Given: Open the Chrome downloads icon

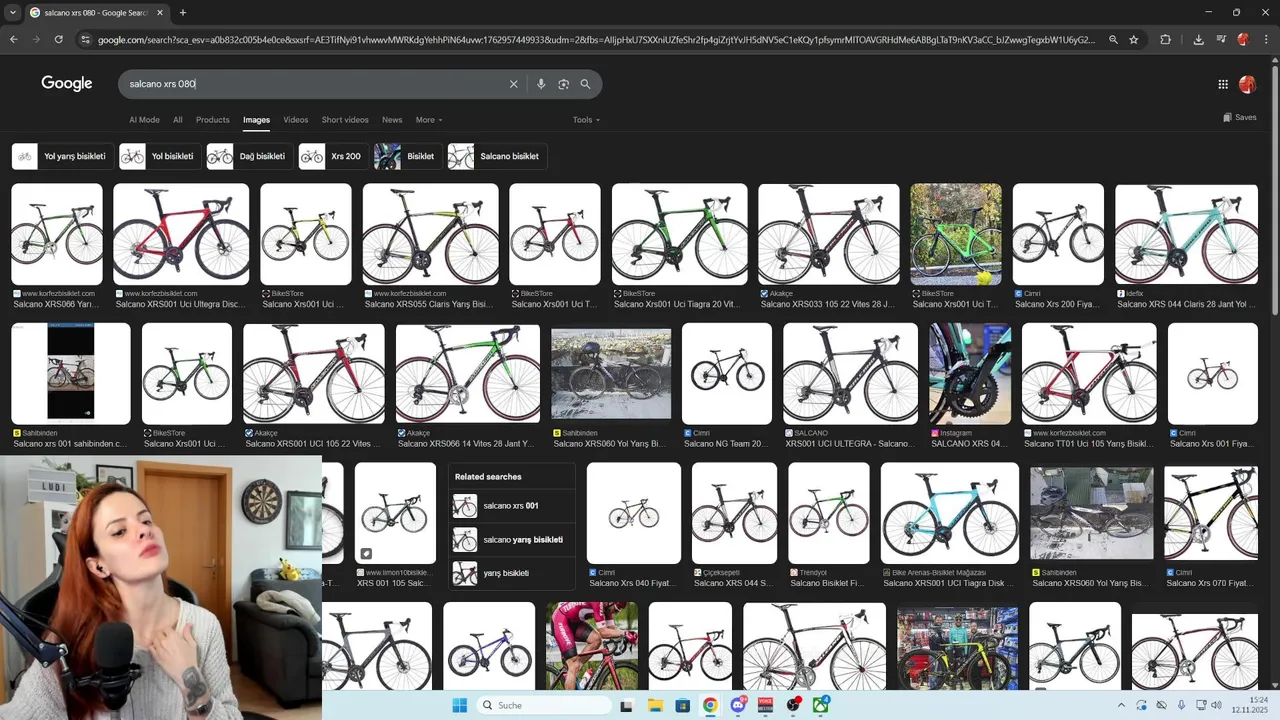Looking at the screenshot, I should (1199, 39).
